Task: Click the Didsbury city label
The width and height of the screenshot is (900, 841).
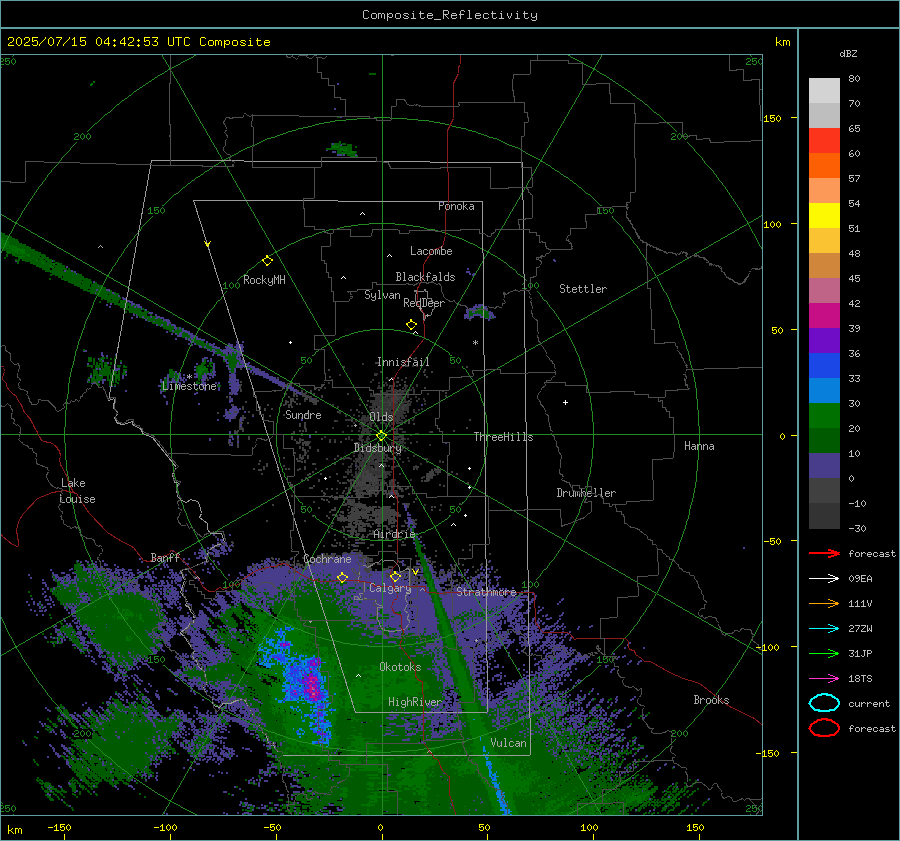Action: click(378, 448)
